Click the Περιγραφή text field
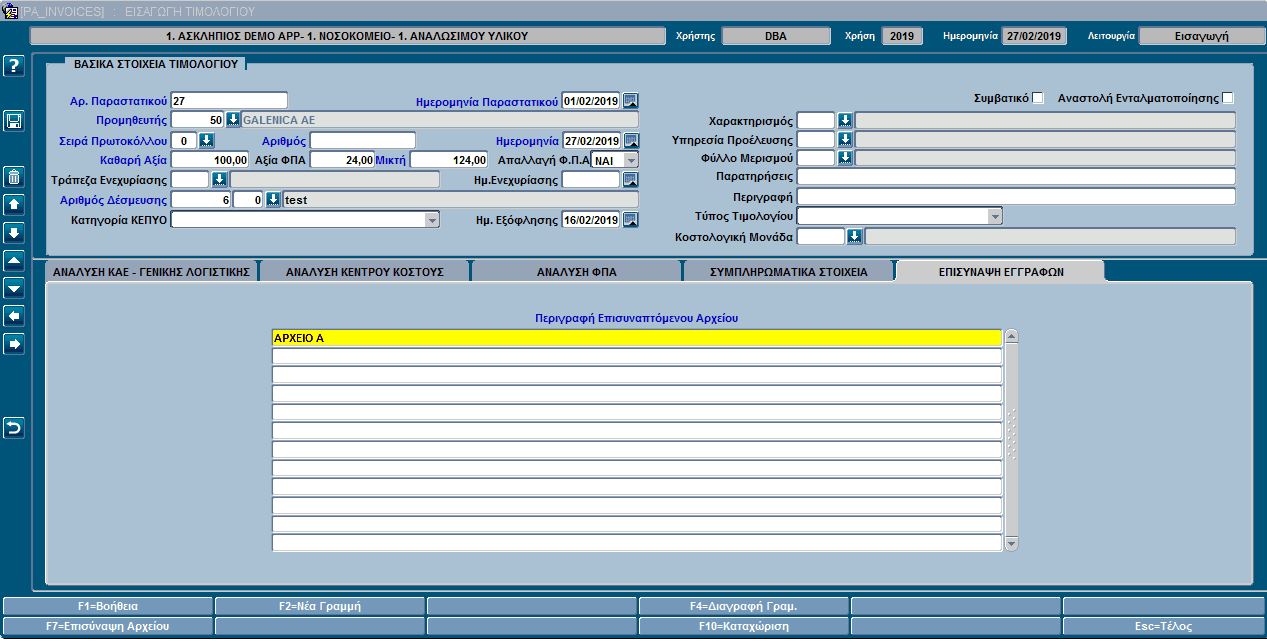This screenshot has height=644, width=1267. [1016, 196]
